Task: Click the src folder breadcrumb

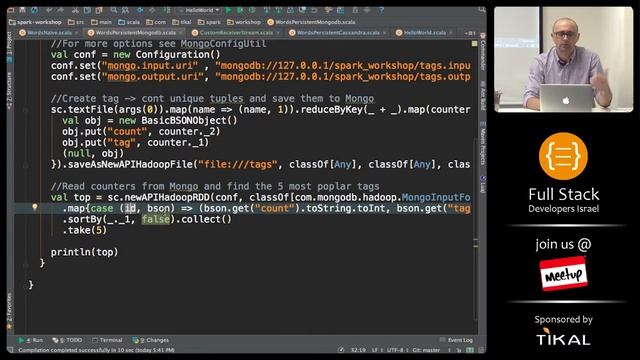Action: point(76,22)
